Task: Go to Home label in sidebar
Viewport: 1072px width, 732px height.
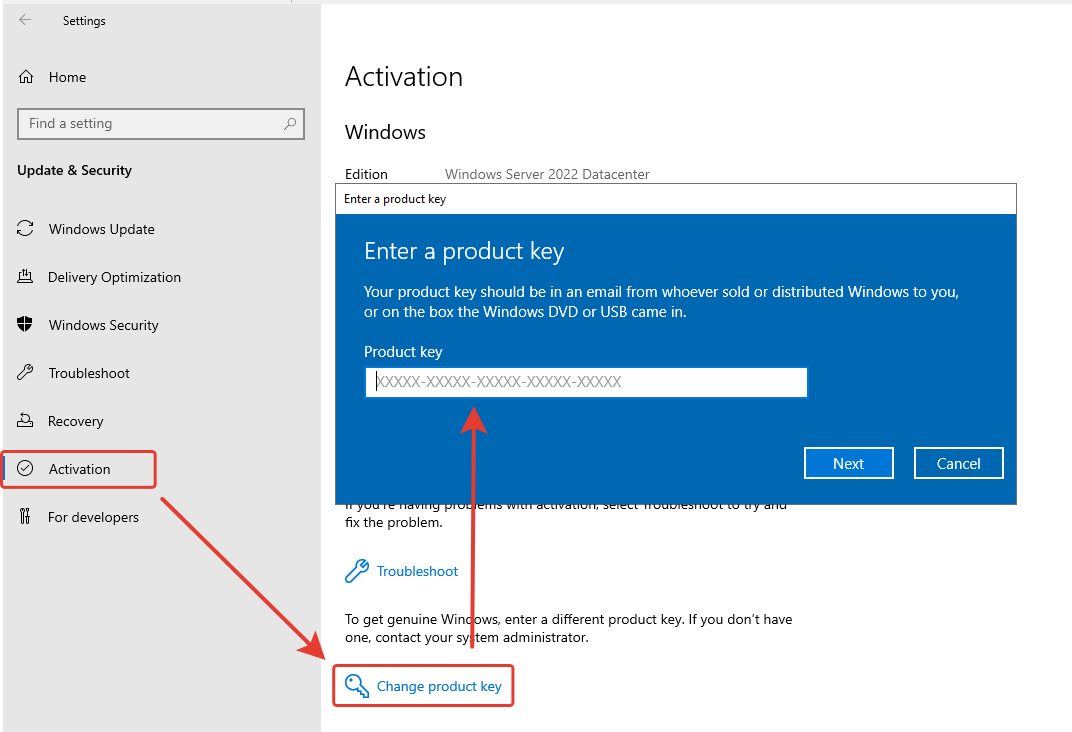Action: (x=67, y=77)
